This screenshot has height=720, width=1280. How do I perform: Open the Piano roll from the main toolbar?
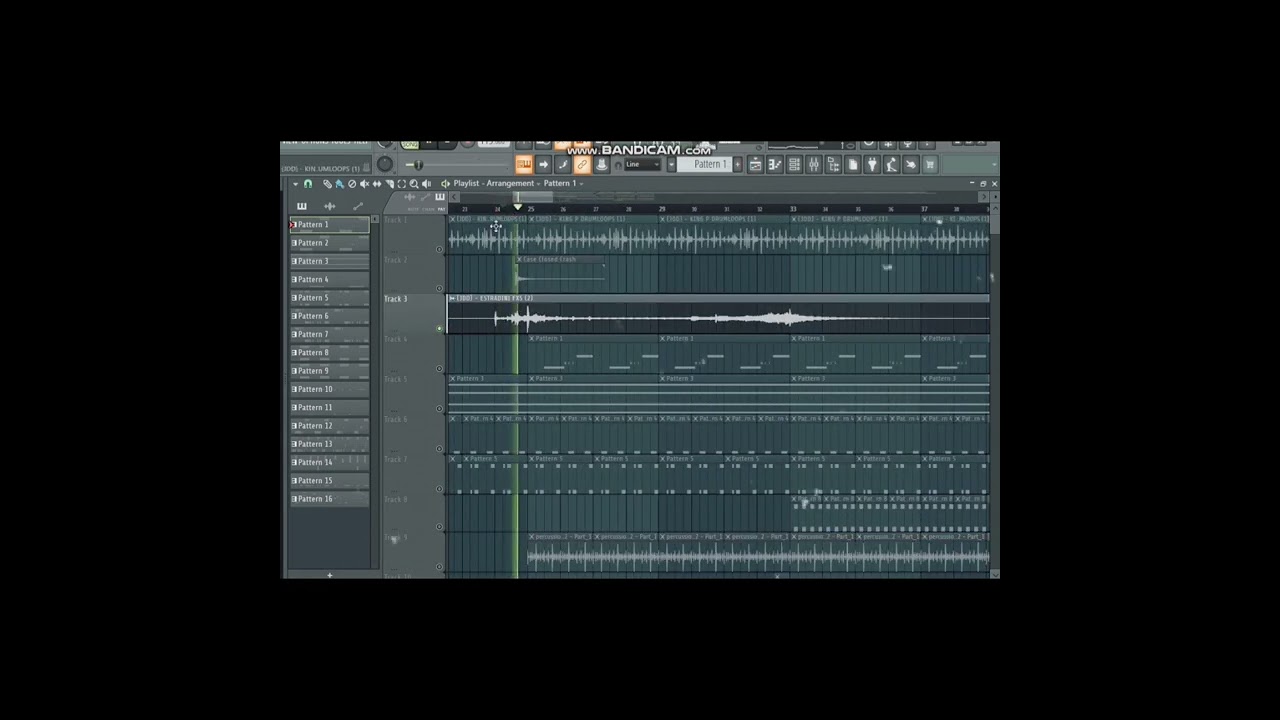click(x=775, y=165)
